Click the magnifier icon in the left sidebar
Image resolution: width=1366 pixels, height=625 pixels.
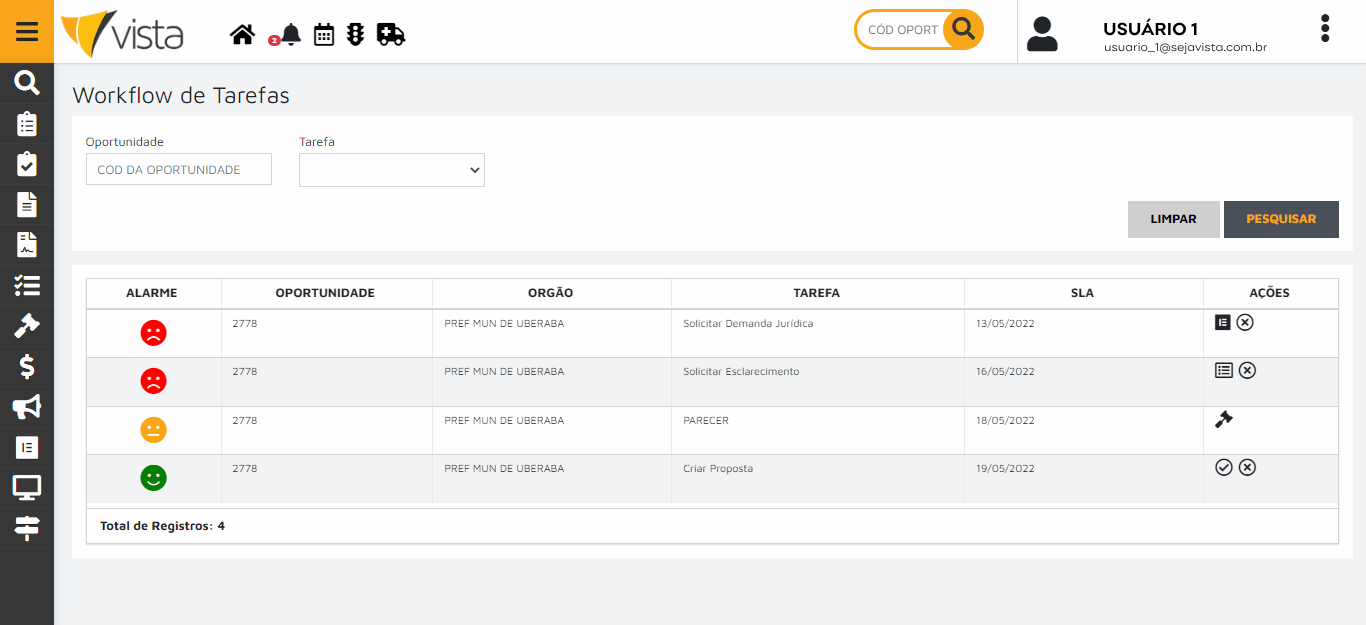tap(27, 83)
